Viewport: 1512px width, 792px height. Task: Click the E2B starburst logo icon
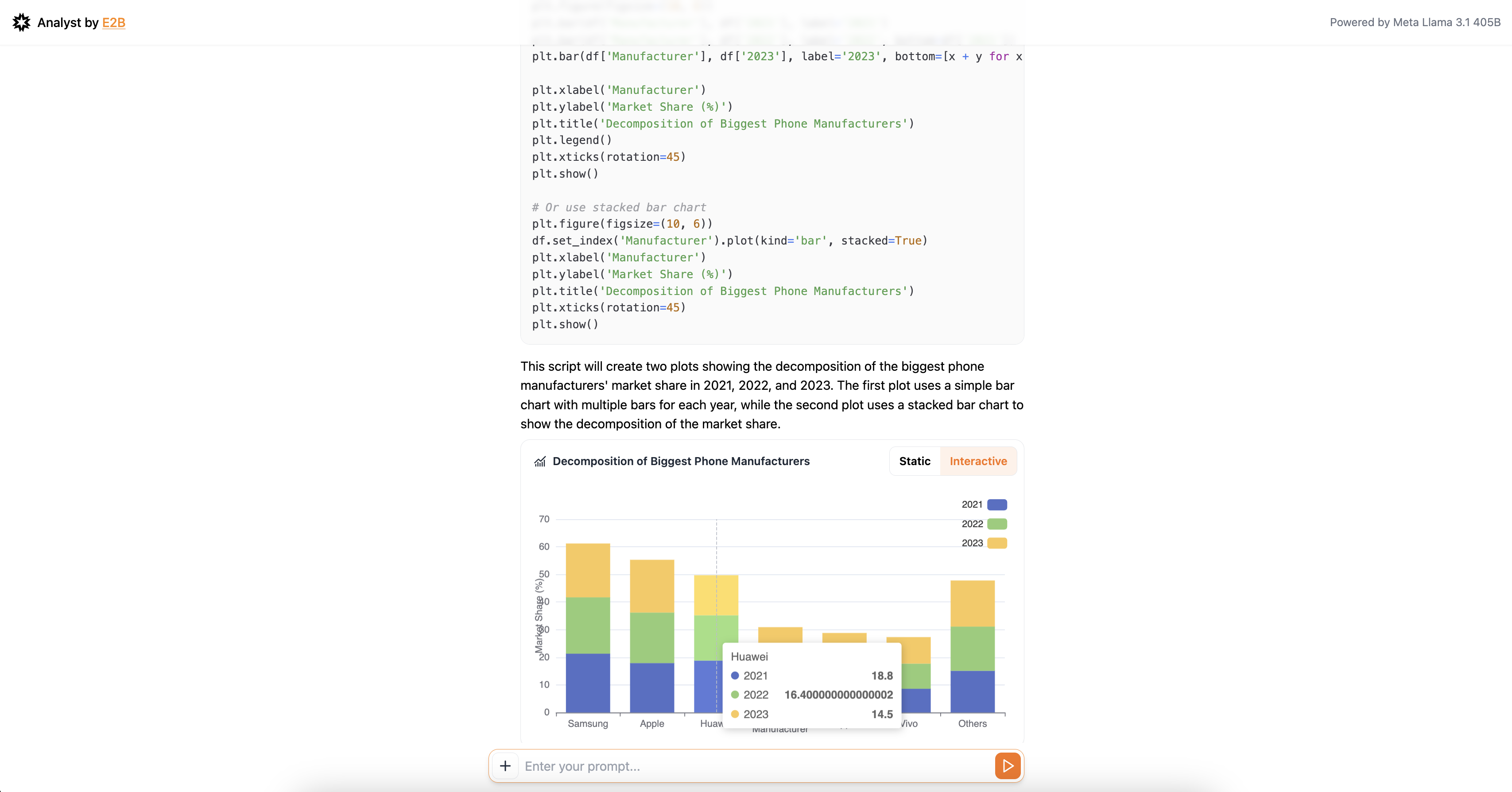(21, 22)
